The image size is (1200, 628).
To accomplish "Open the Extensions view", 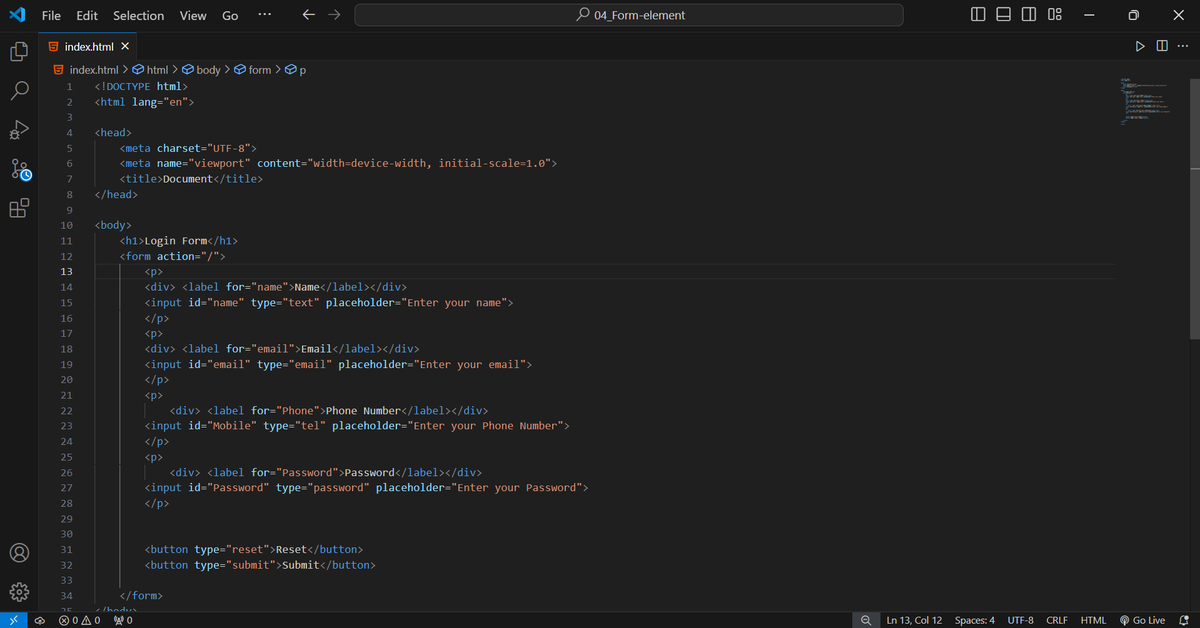I will pos(19,208).
